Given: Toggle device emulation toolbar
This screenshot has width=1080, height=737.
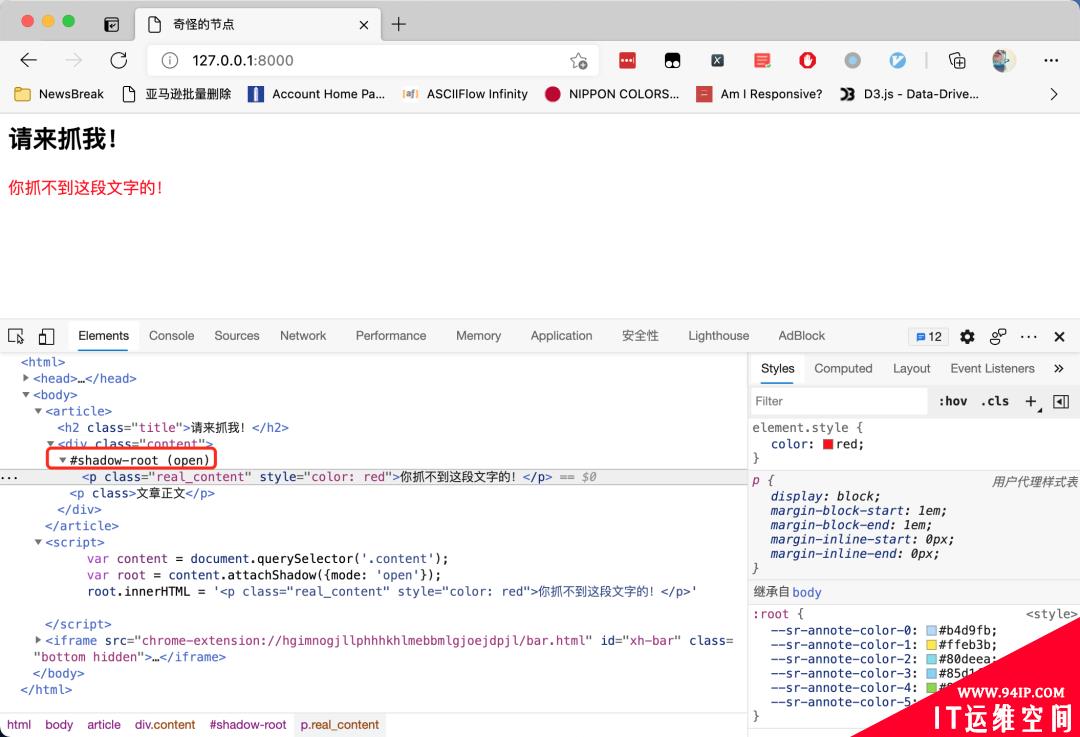Looking at the screenshot, I should [x=46, y=336].
